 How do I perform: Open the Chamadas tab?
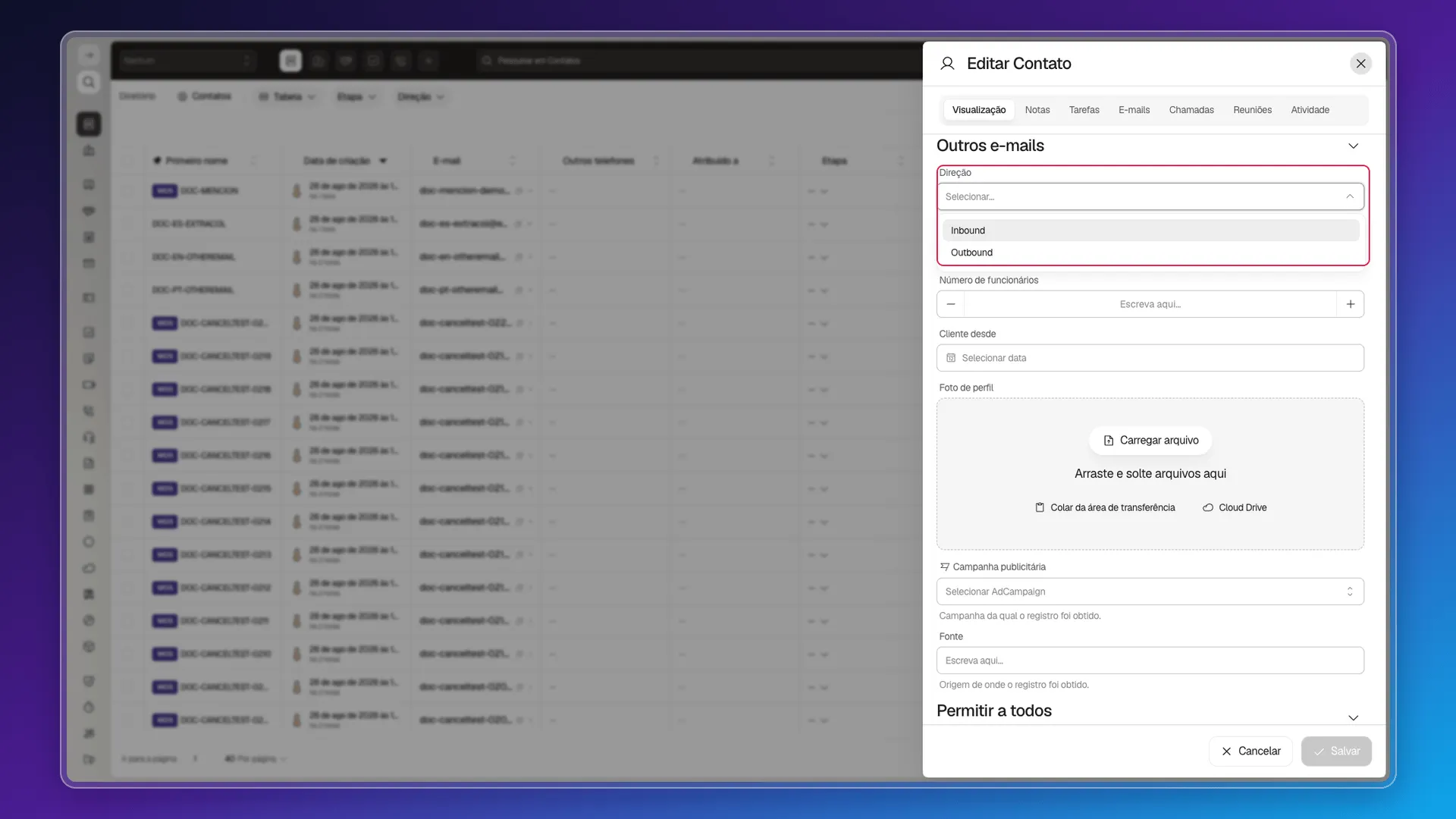coord(1191,110)
